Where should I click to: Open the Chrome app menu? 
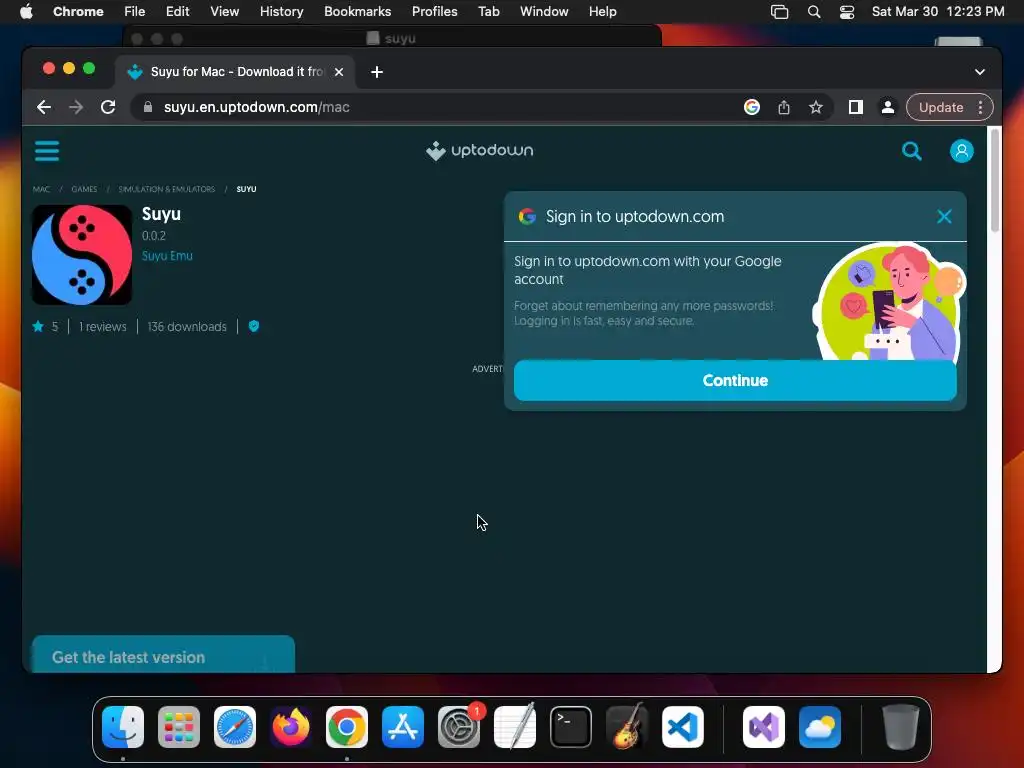(x=78, y=11)
